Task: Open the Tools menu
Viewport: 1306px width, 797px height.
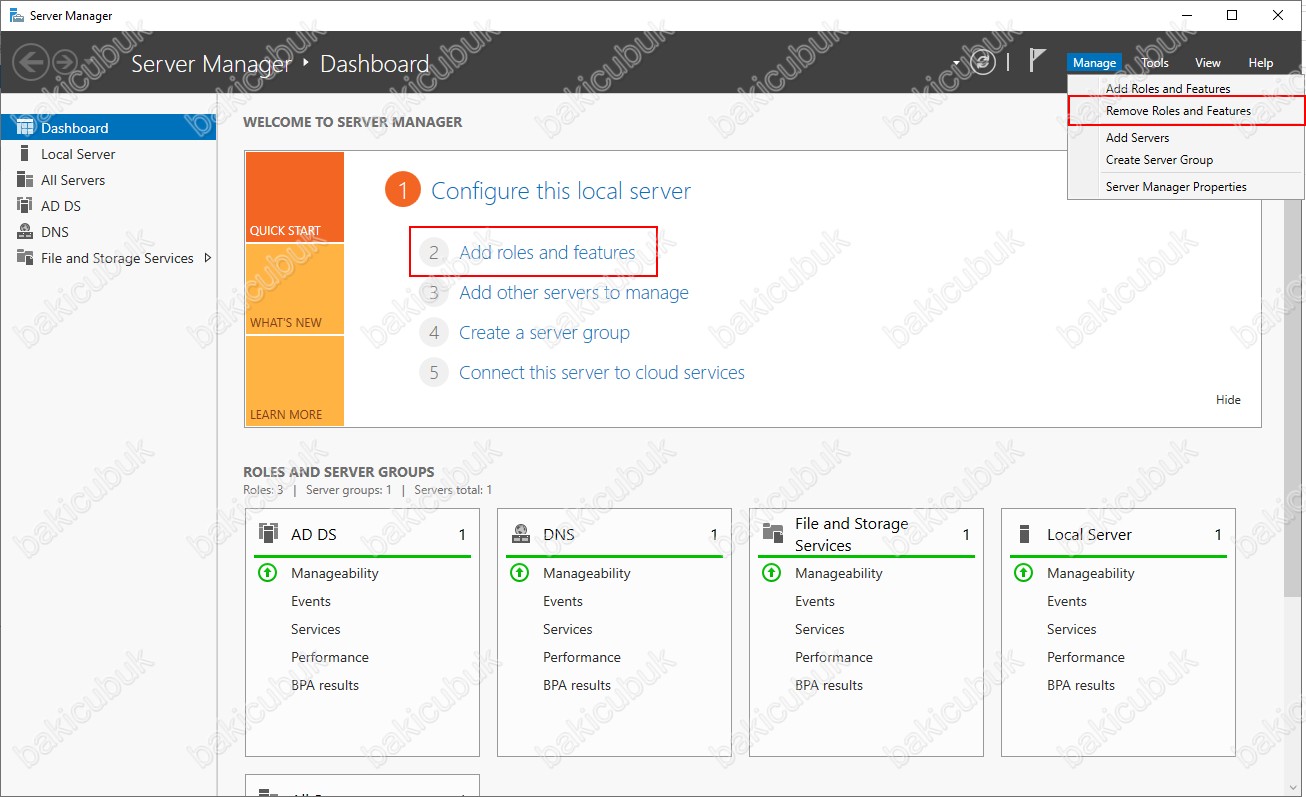Action: click(1155, 63)
